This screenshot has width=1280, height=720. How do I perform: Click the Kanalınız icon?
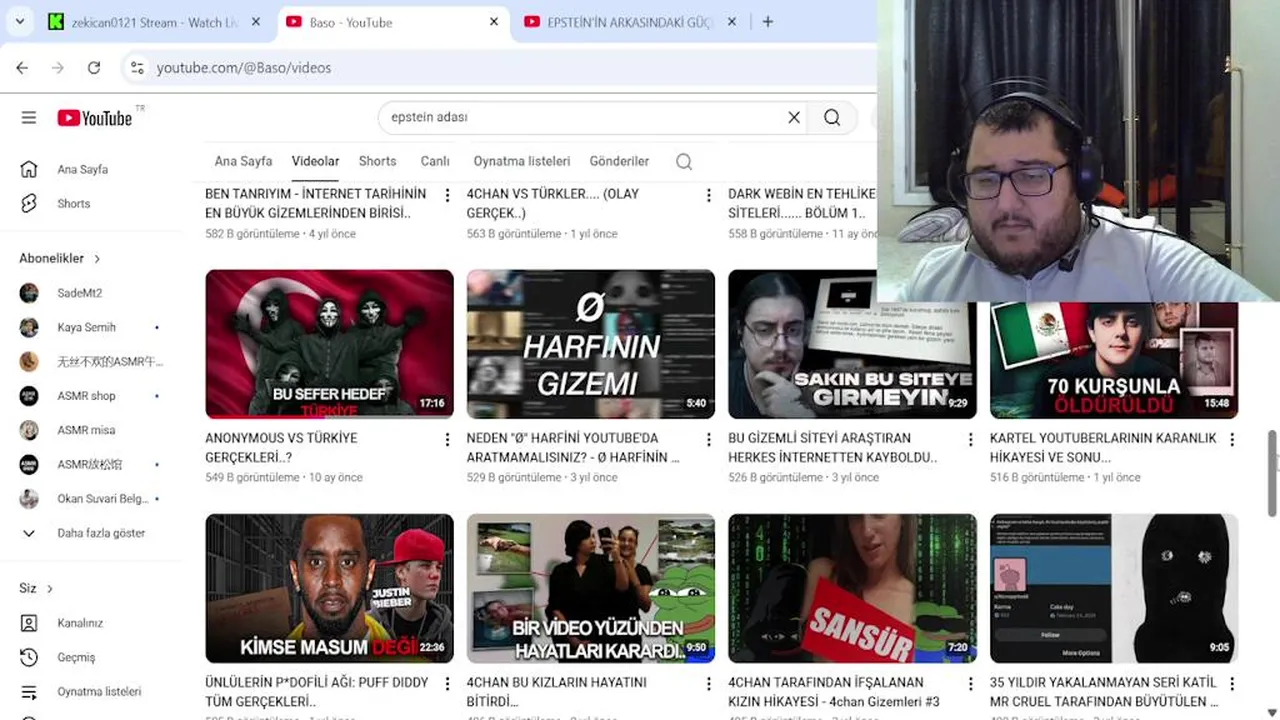point(29,623)
